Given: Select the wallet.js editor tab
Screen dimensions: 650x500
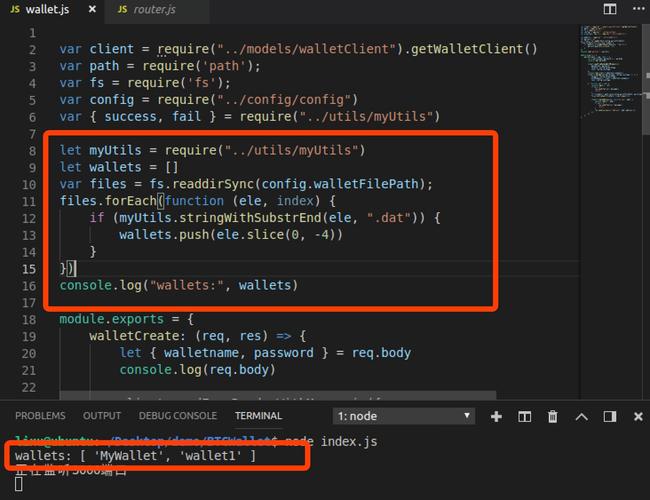Looking at the screenshot, I should 47,10.
